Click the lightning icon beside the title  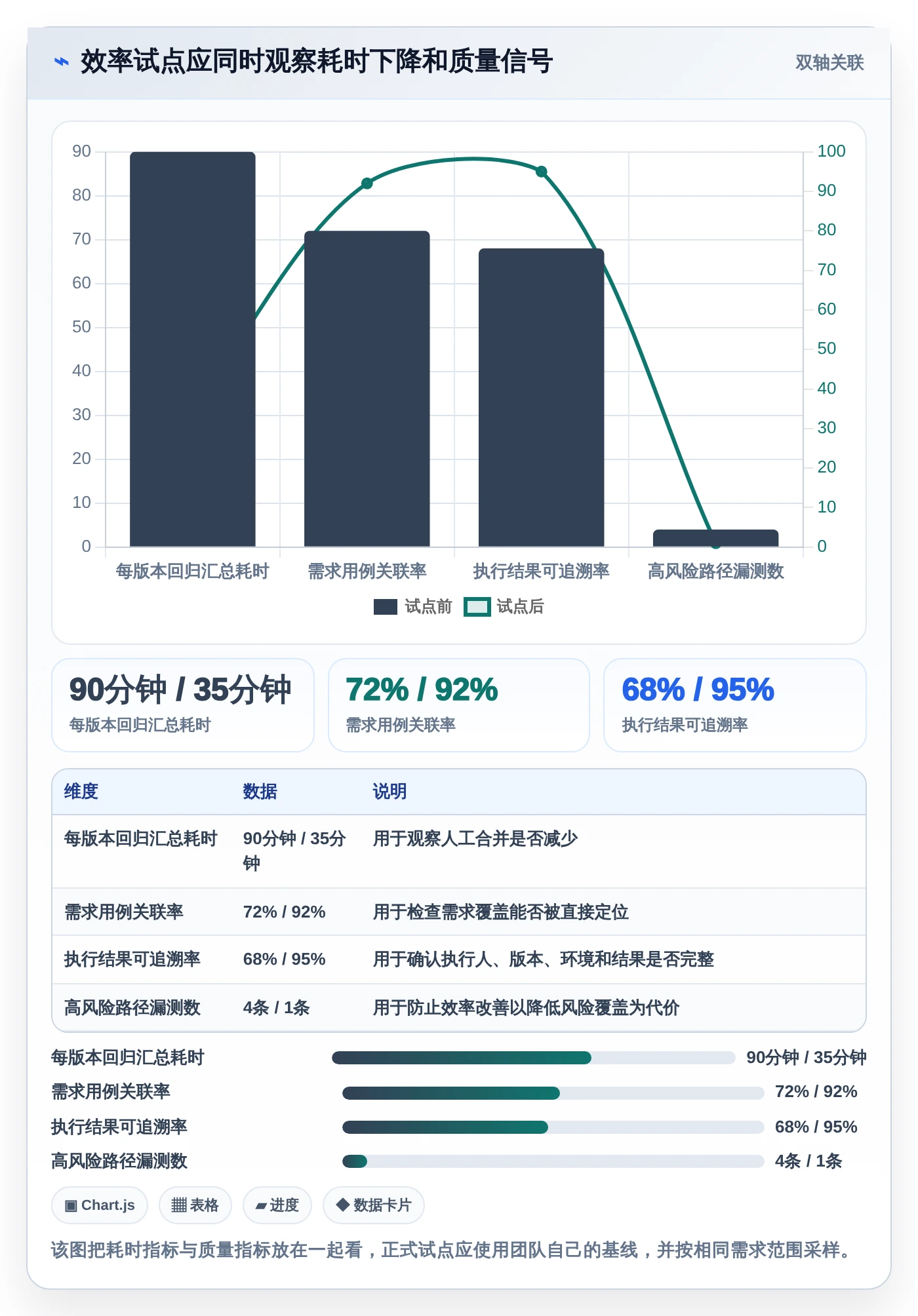tap(62, 62)
